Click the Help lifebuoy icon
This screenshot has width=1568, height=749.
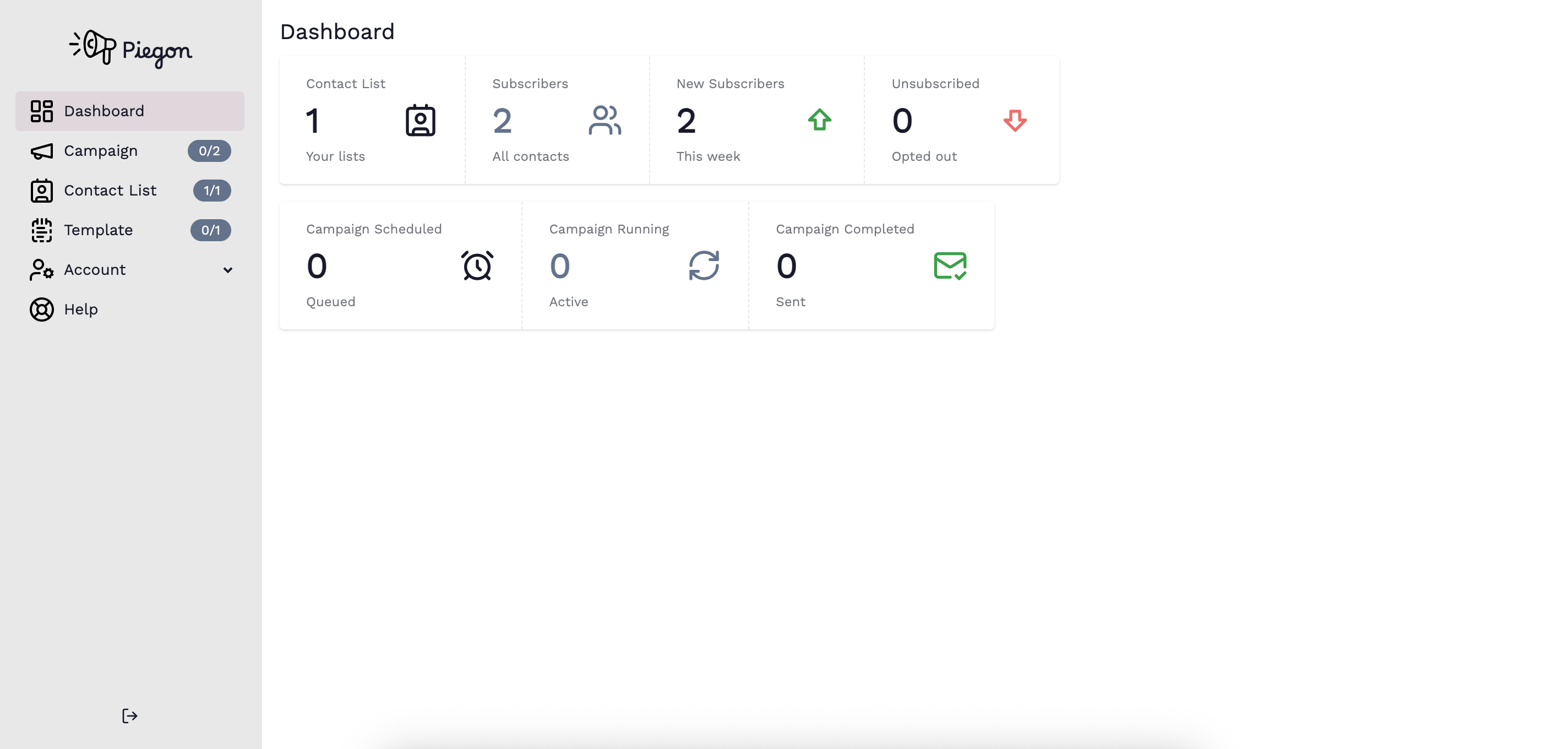pyautogui.click(x=41, y=310)
